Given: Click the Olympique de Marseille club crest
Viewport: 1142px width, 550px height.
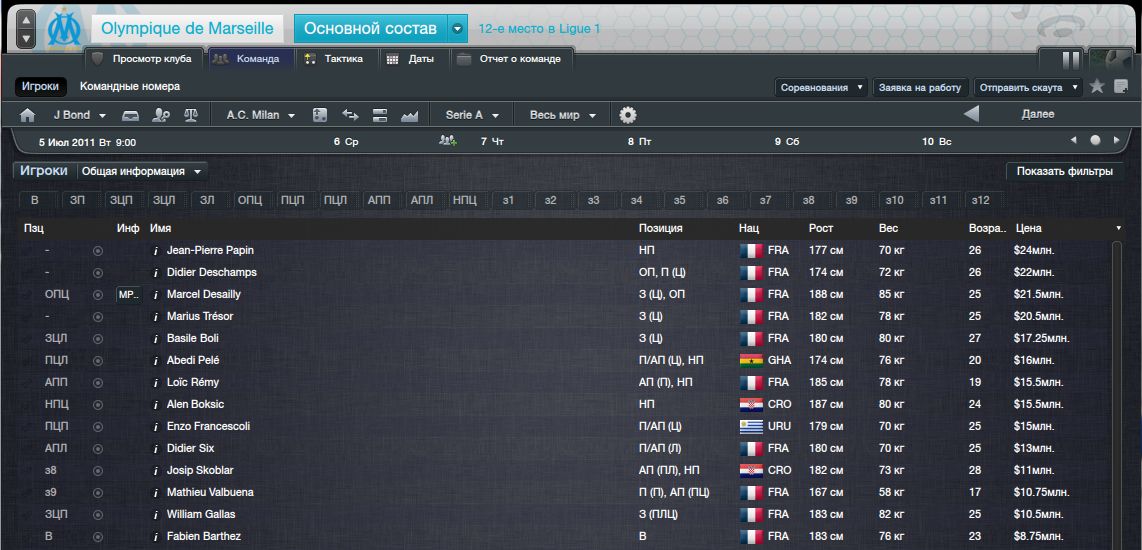Looking at the screenshot, I should 64,30.
